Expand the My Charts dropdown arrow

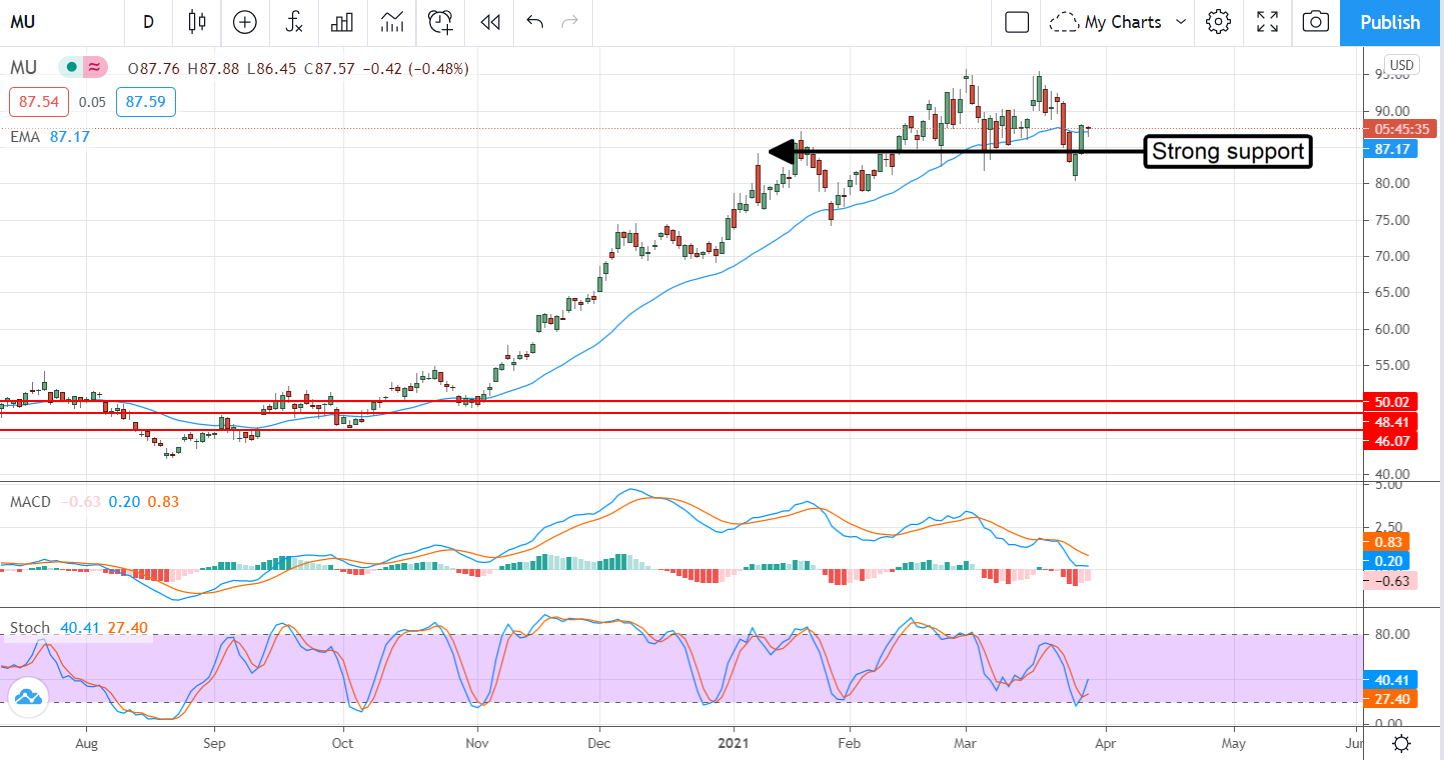(x=1181, y=22)
